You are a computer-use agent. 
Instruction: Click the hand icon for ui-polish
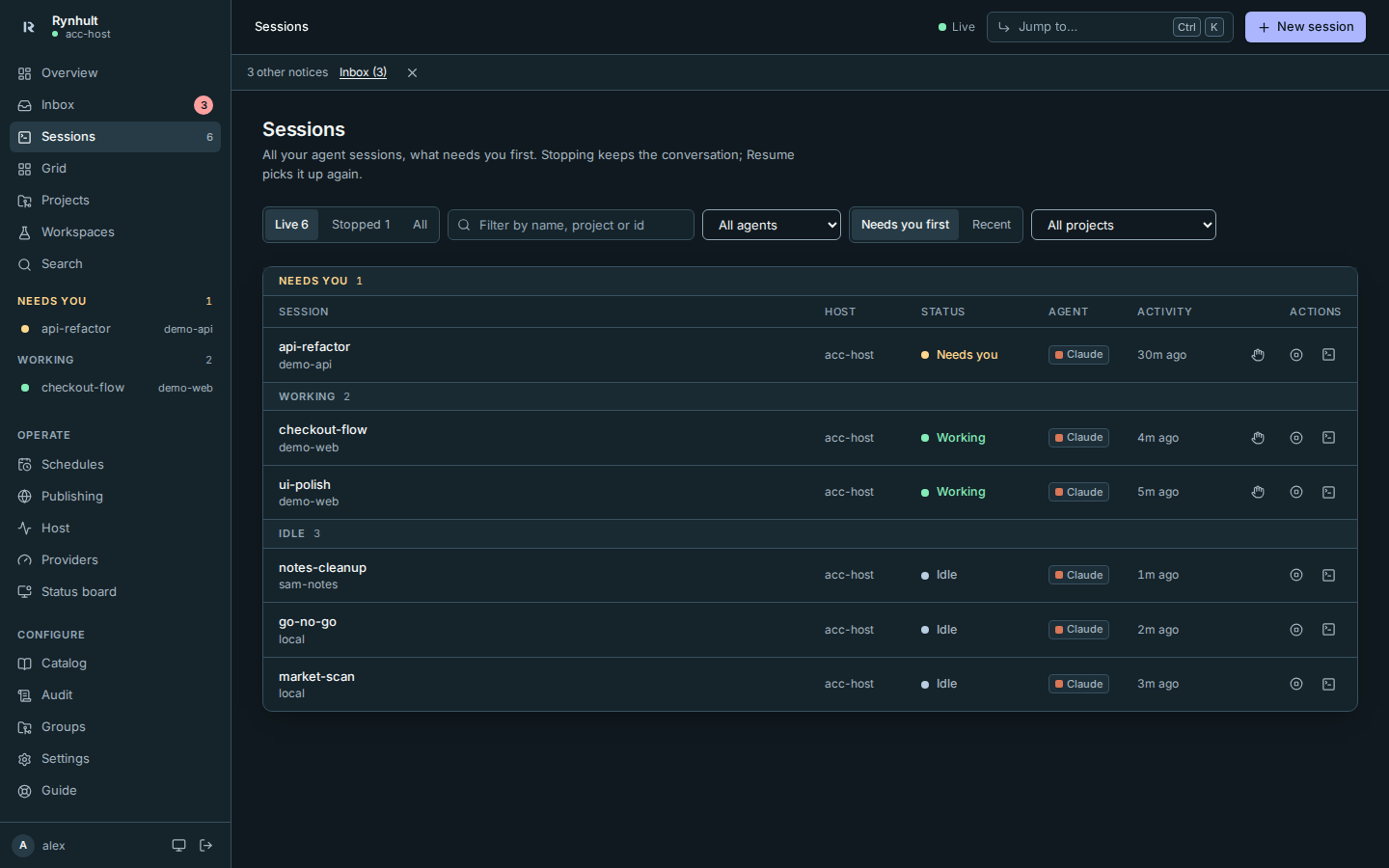pos(1258,492)
